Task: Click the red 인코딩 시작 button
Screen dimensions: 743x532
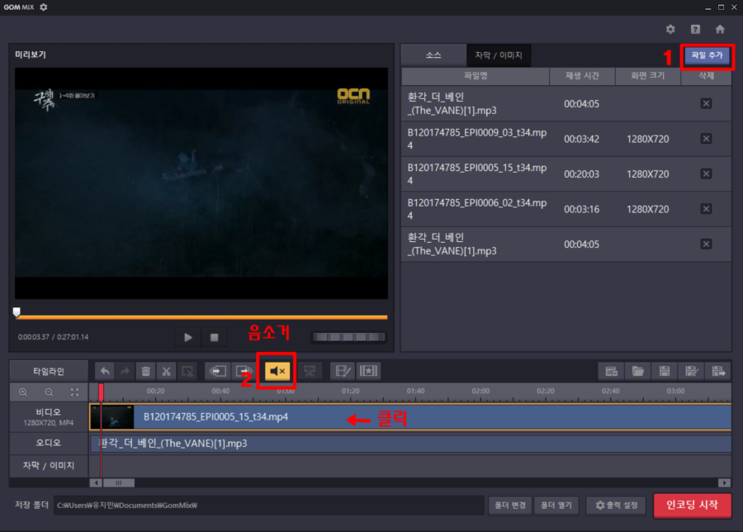Action: tap(692, 505)
